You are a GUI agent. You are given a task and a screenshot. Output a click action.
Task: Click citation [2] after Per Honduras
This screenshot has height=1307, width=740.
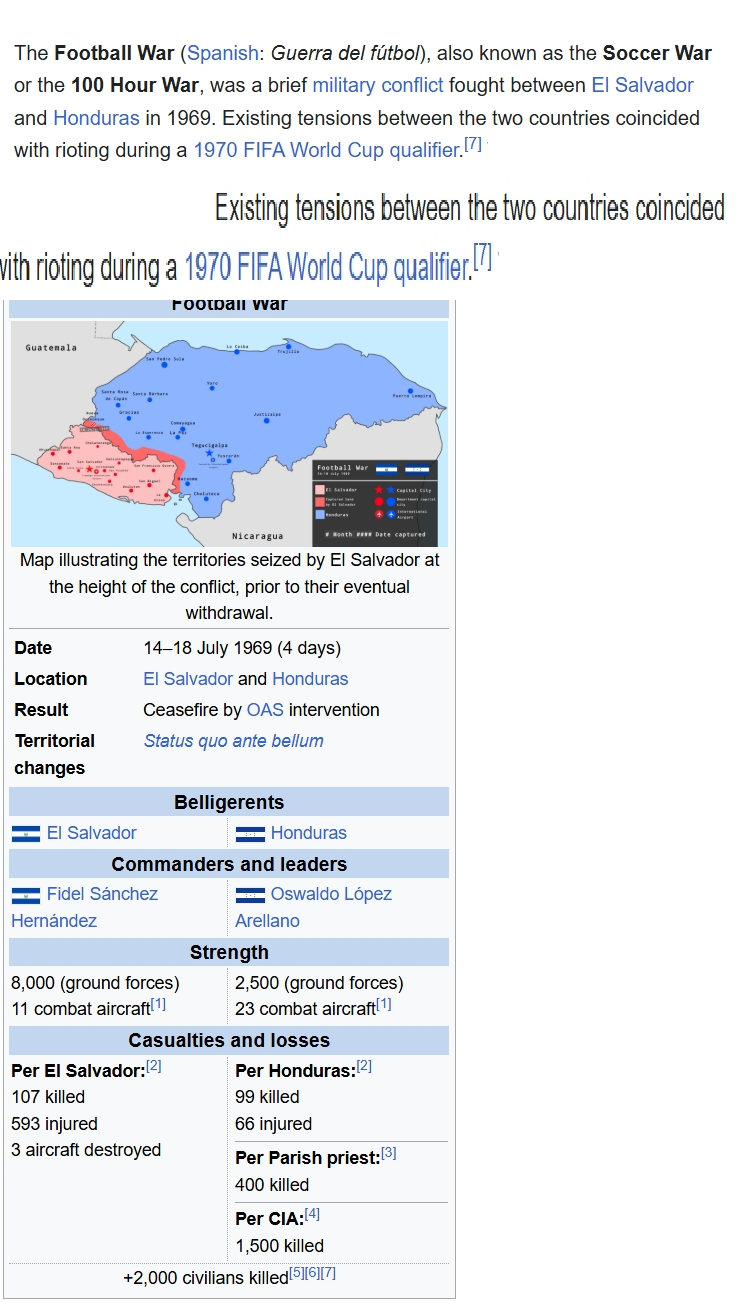[364, 1066]
